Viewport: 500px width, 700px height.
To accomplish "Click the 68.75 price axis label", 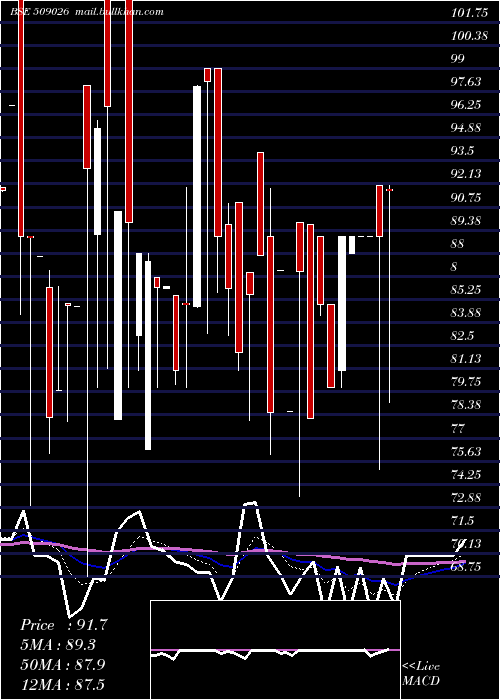I will click(466, 567).
